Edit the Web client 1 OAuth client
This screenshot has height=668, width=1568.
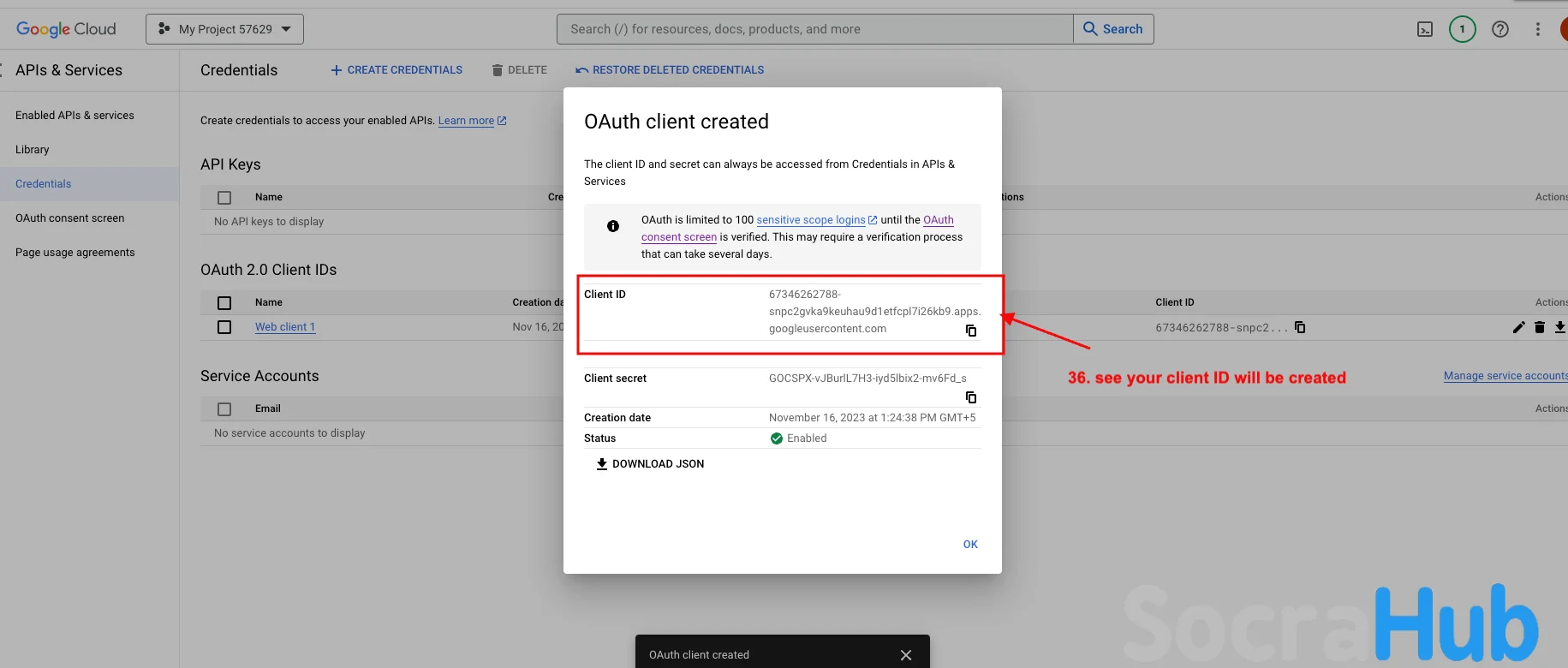pyautogui.click(x=1518, y=327)
